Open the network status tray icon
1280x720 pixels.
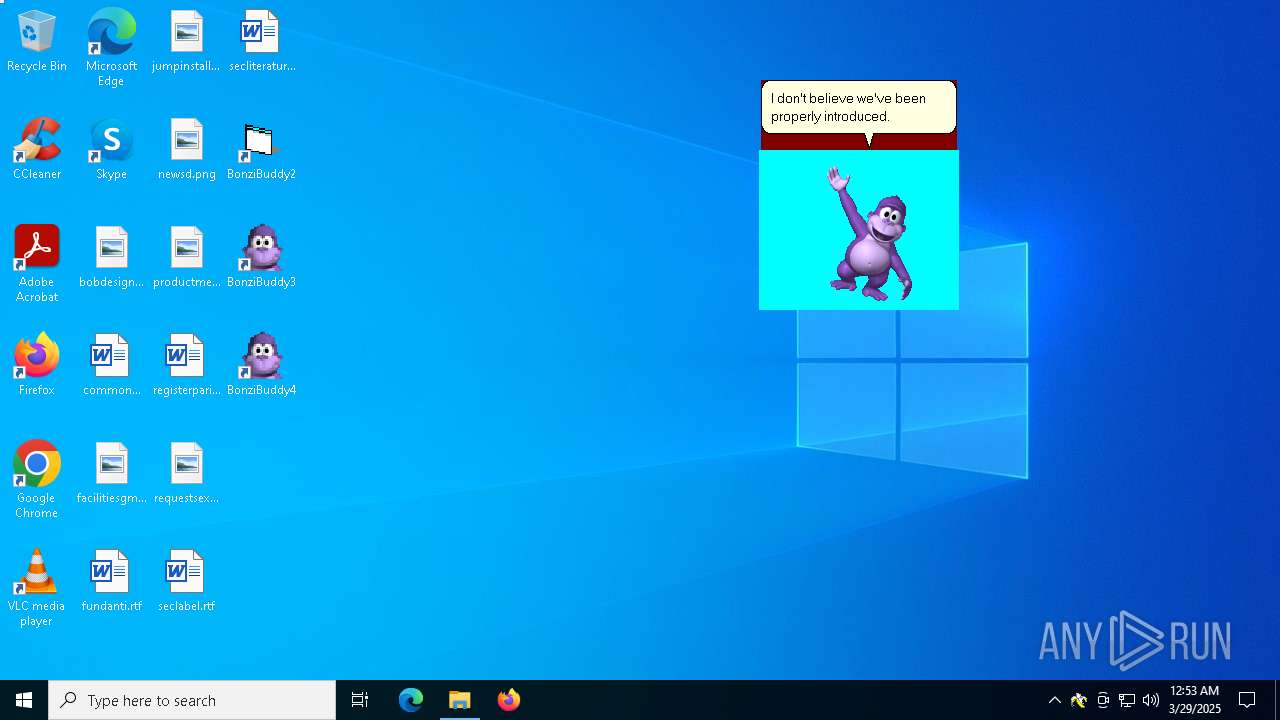coord(1127,700)
